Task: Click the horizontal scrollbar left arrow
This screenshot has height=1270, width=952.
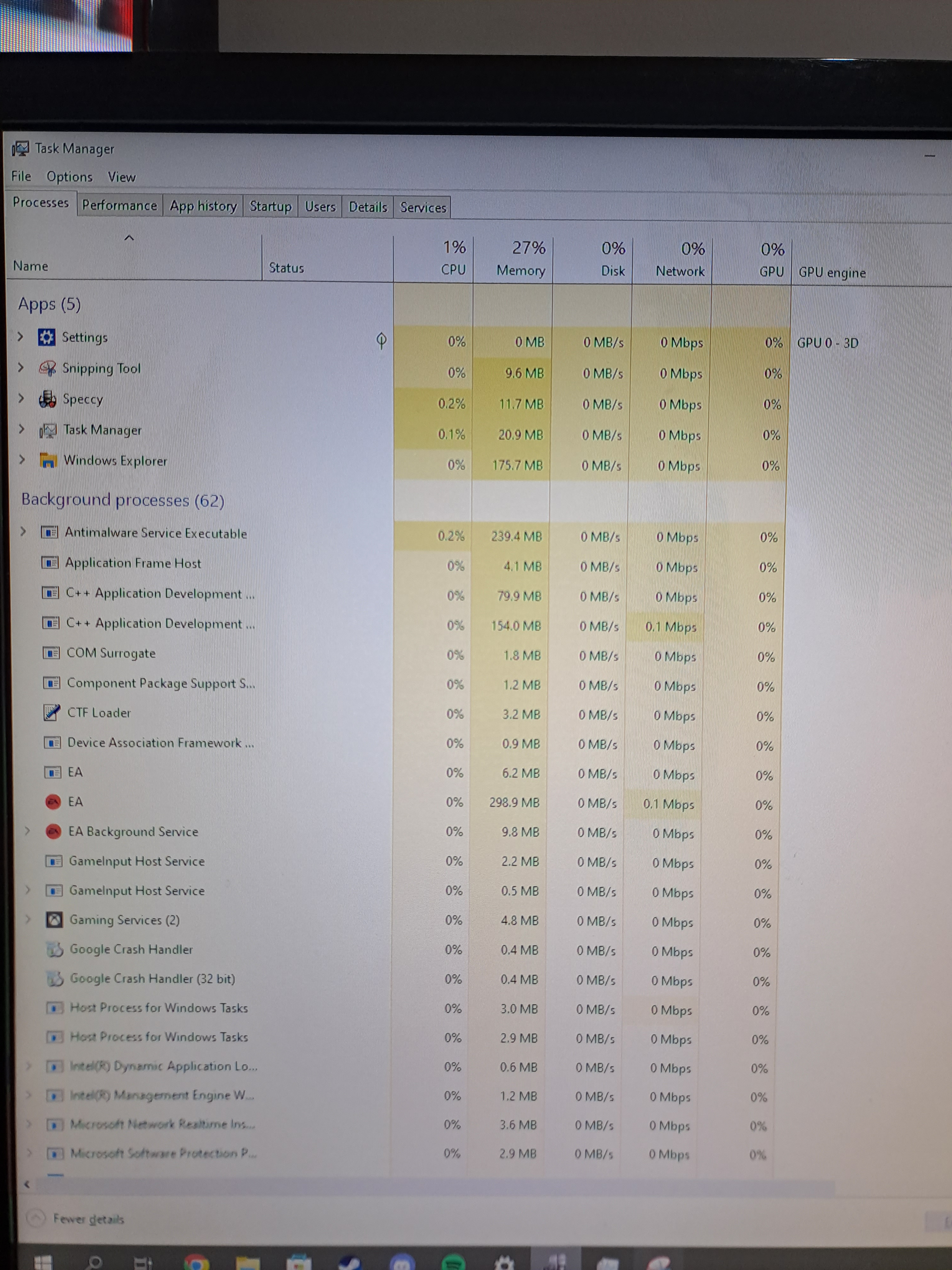Action: click(26, 1184)
